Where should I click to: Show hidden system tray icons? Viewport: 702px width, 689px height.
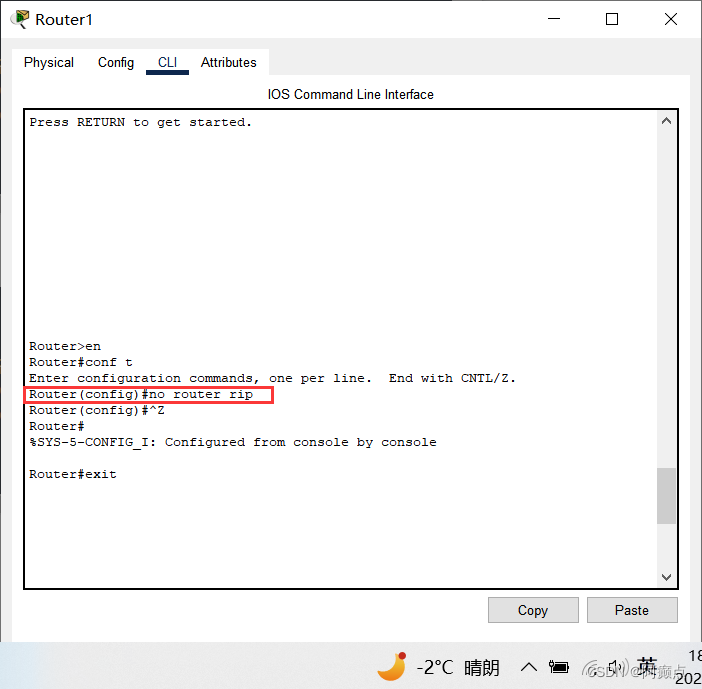point(529,668)
